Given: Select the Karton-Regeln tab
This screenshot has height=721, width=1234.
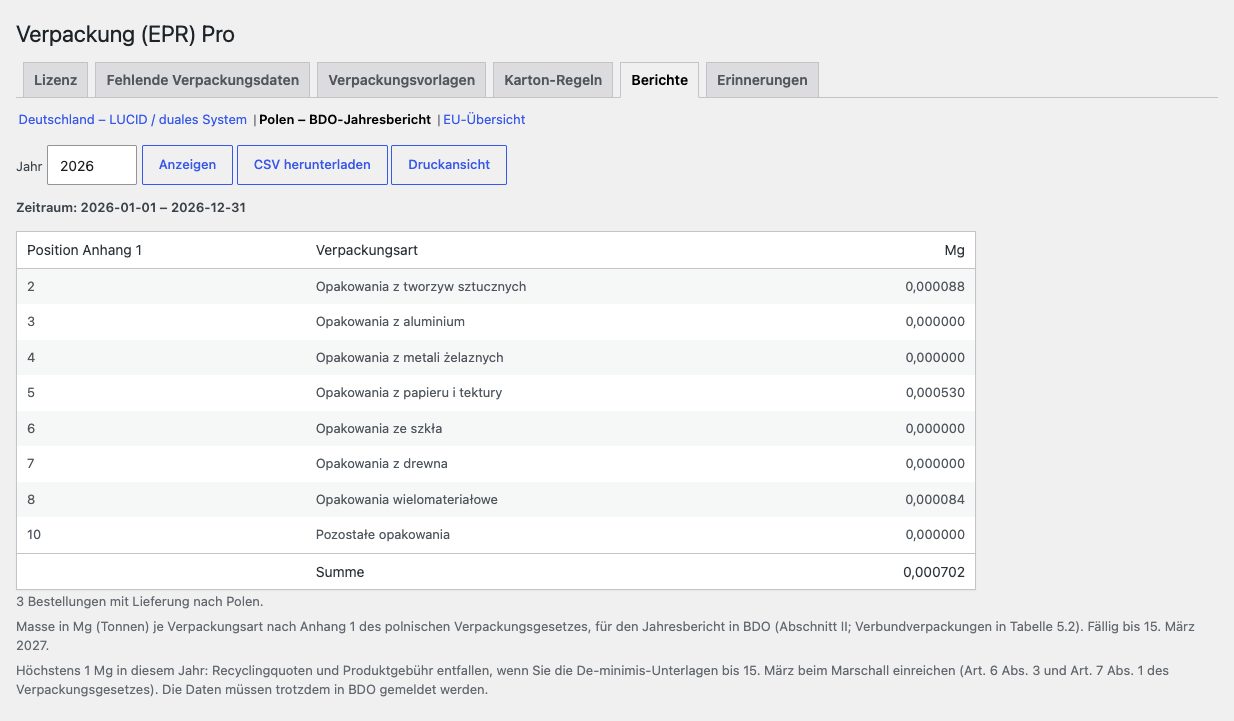Looking at the screenshot, I should point(553,80).
